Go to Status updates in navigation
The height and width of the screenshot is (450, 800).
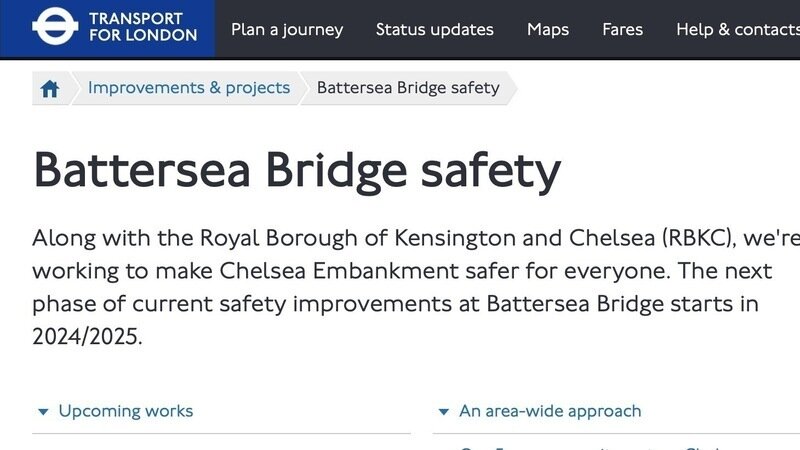coord(434,29)
